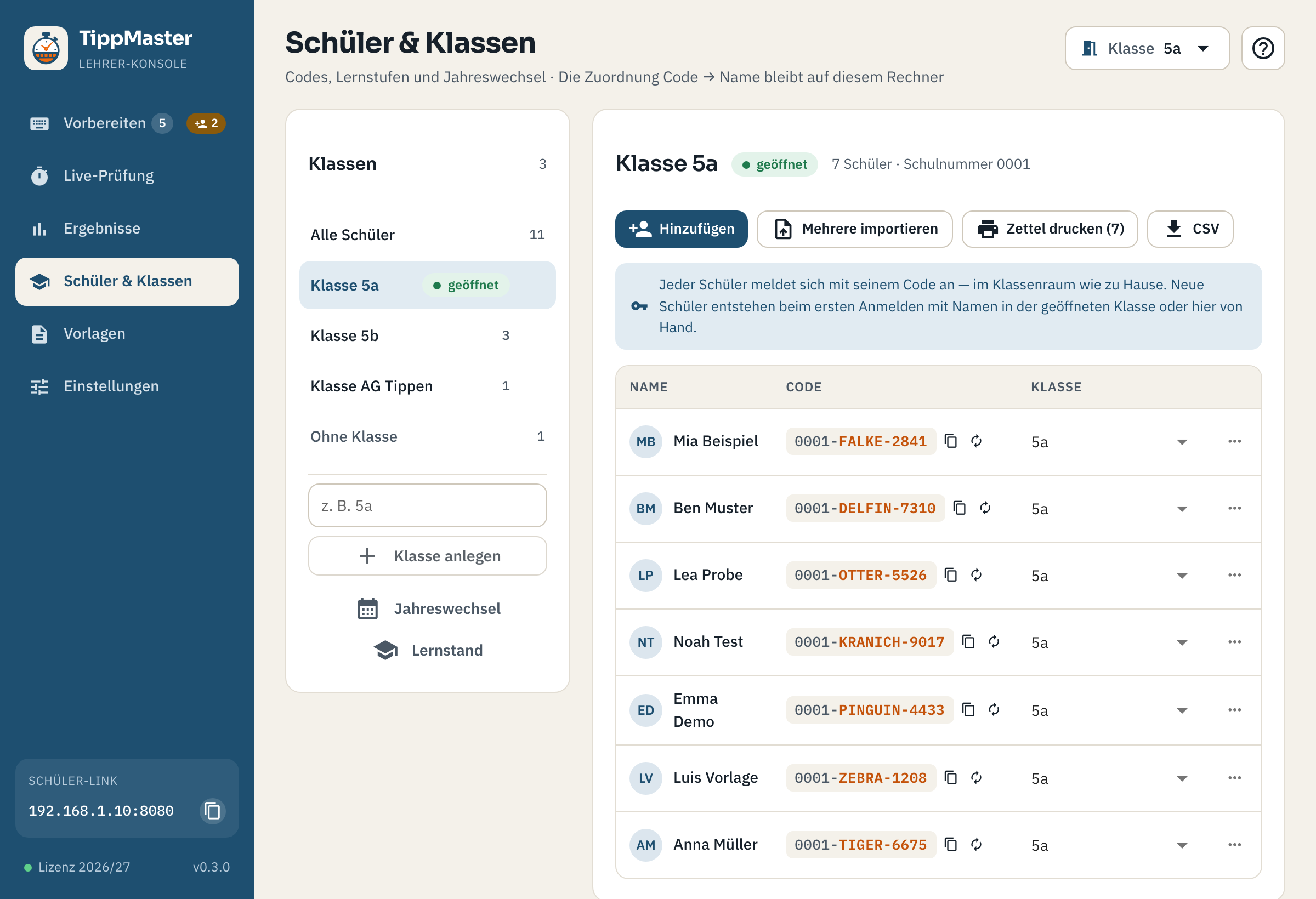Screen dimensions: 1316x899
Task: Open more options for Lea Probe
Action: (x=1234, y=574)
